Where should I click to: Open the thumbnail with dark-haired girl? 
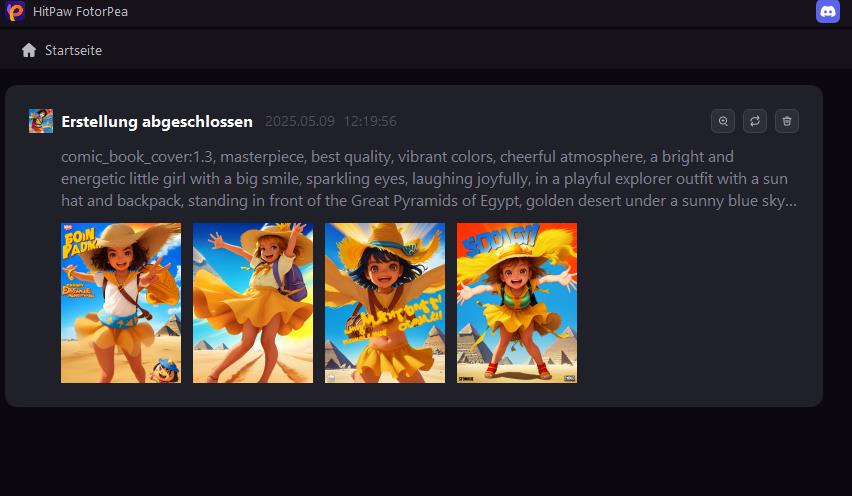coord(385,303)
